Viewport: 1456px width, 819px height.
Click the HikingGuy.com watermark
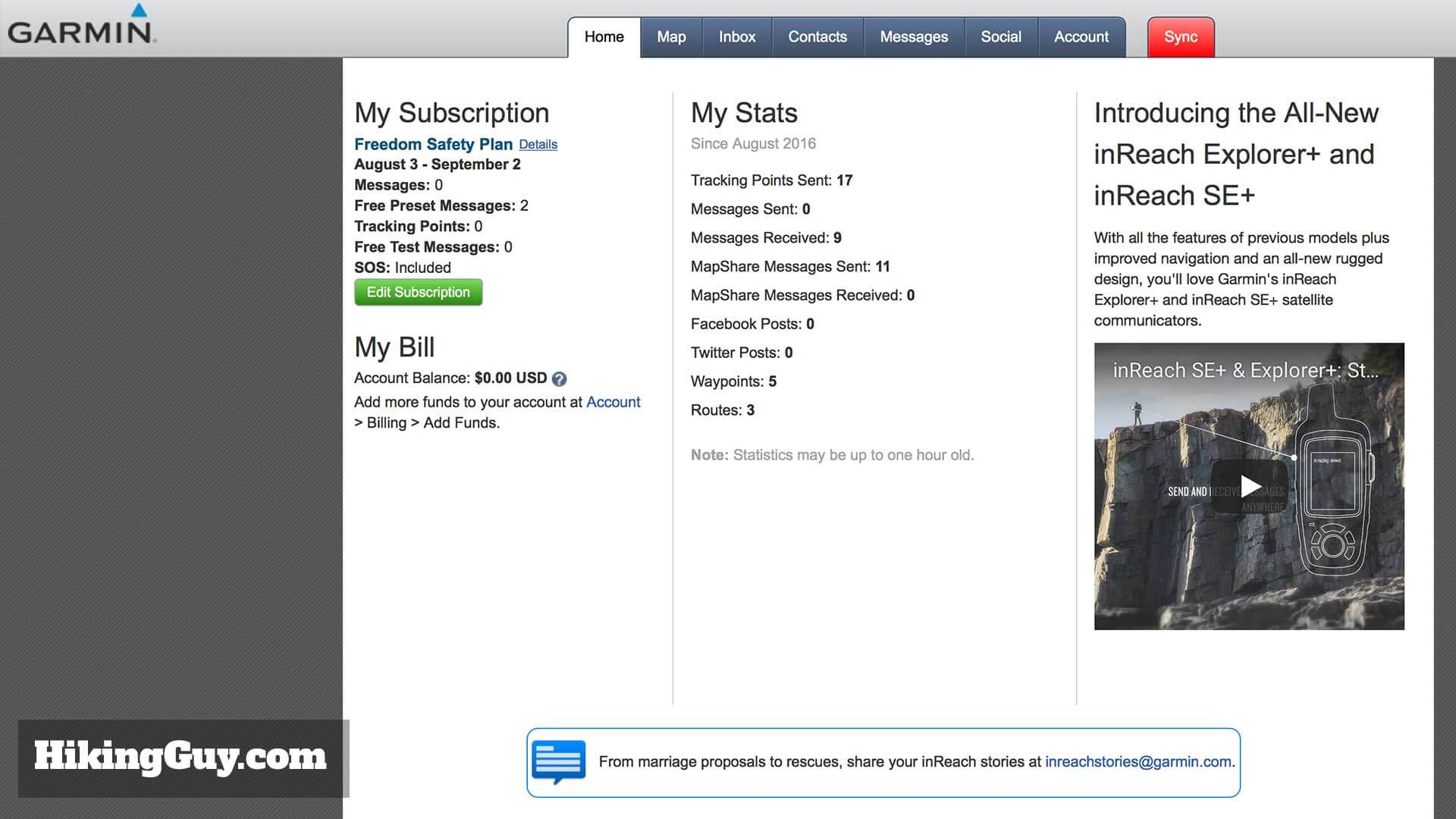pos(178,756)
